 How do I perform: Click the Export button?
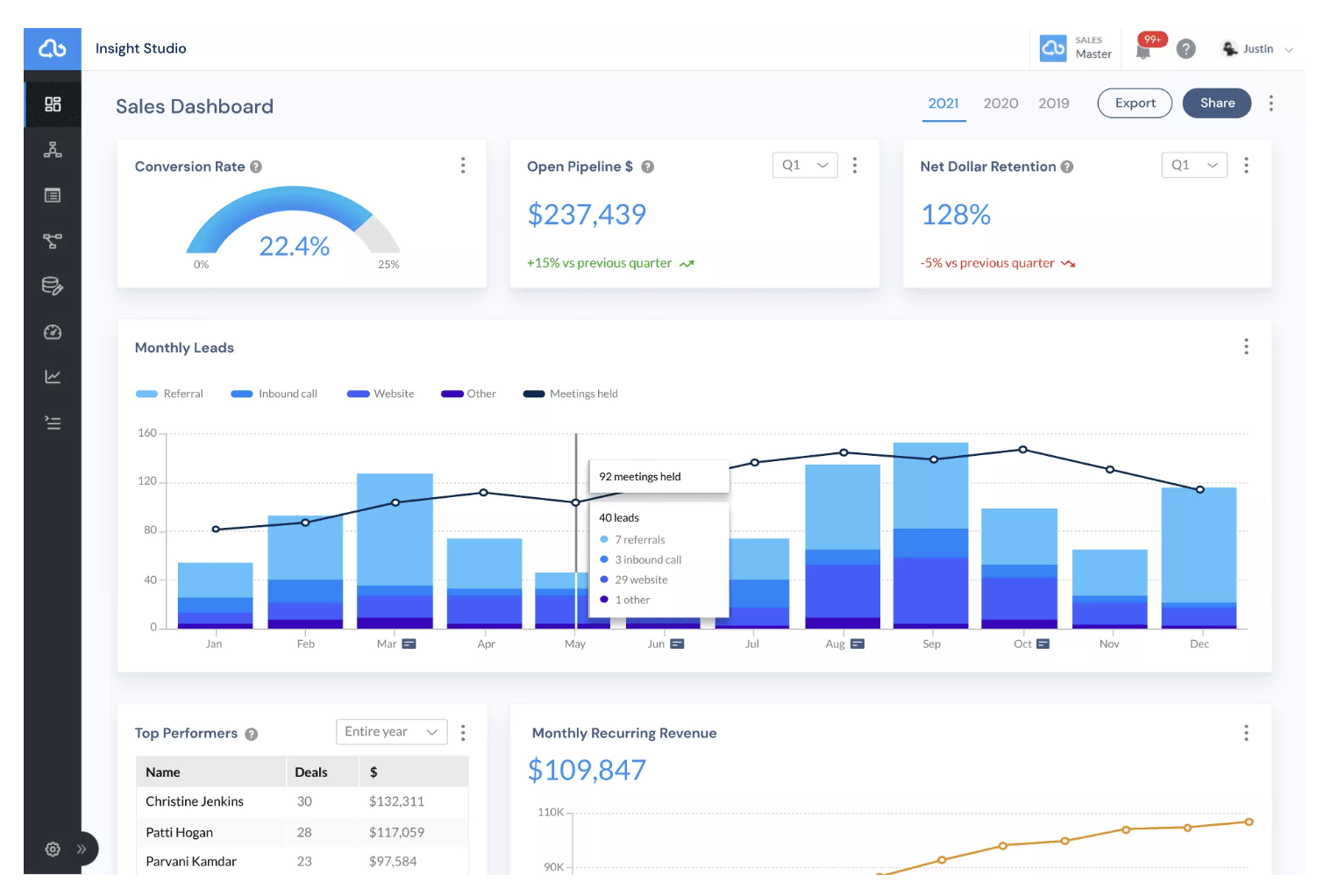pyautogui.click(x=1135, y=103)
